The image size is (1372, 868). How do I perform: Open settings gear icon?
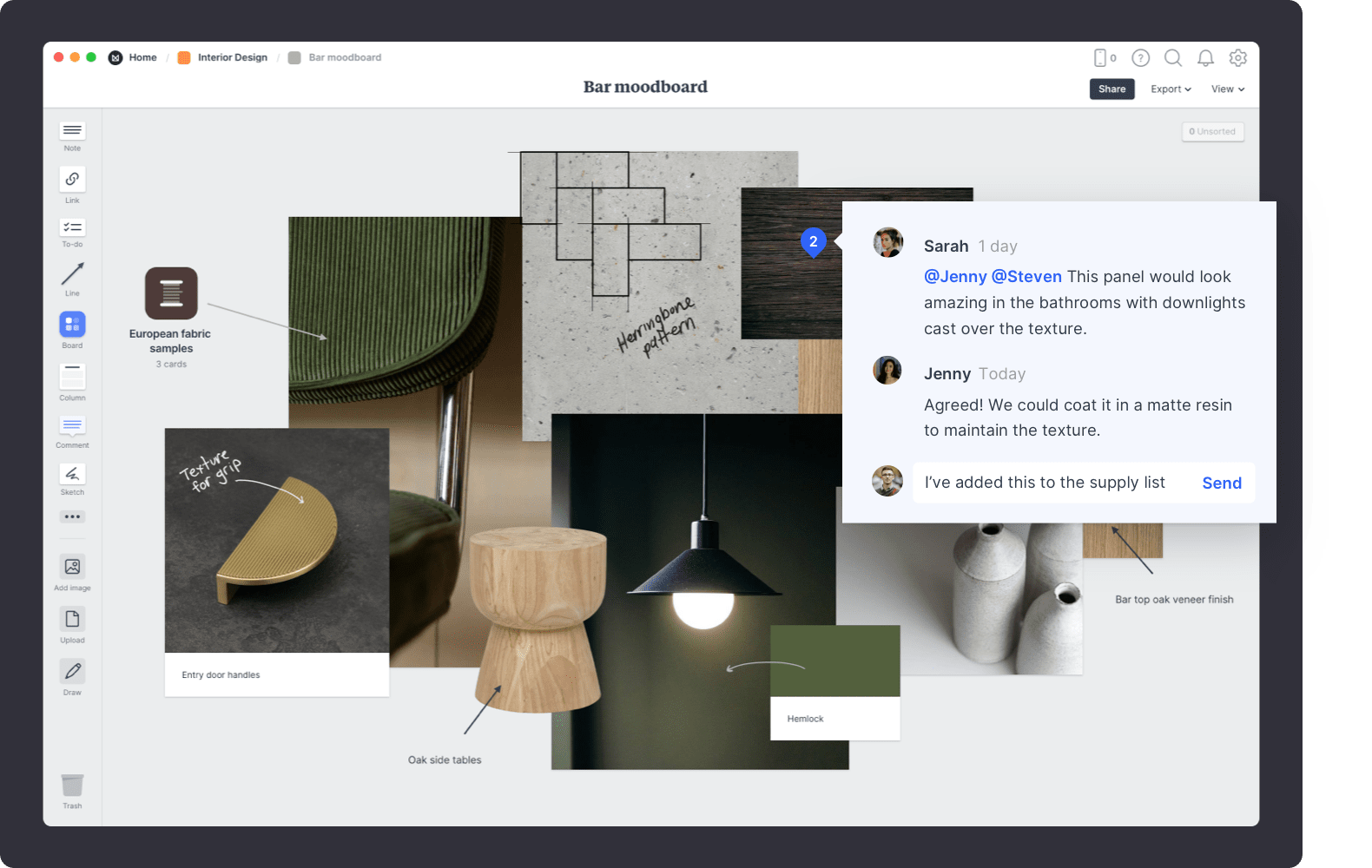tap(1238, 58)
